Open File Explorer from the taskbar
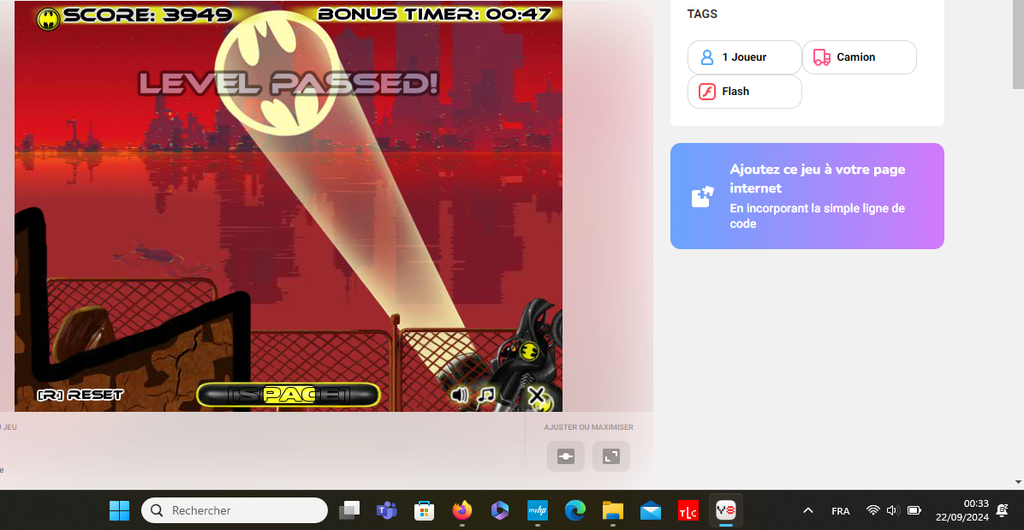Image resolution: width=1024 pixels, height=530 pixels. (x=613, y=510)
